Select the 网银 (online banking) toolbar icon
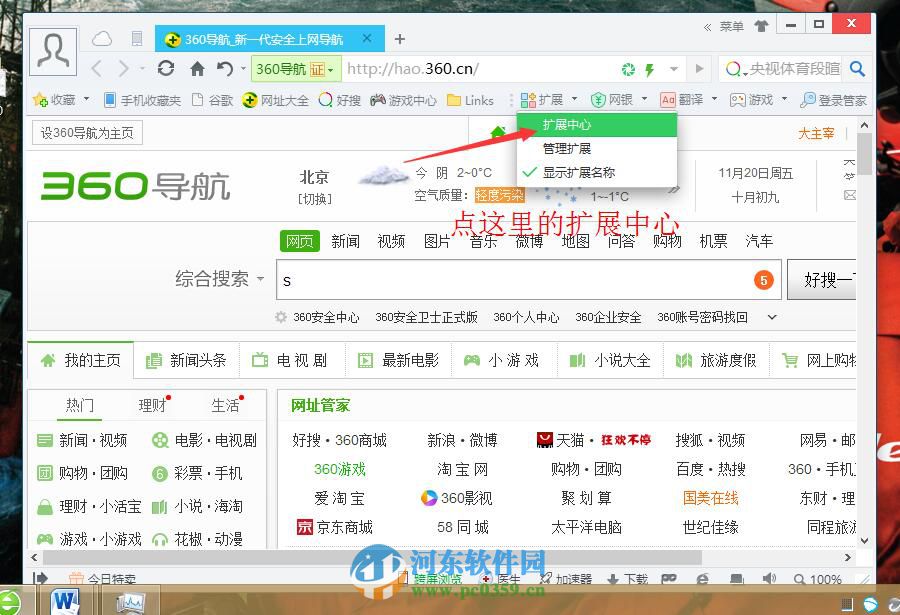The width and height of the screenshot is (900, 615). pos(614,100)
